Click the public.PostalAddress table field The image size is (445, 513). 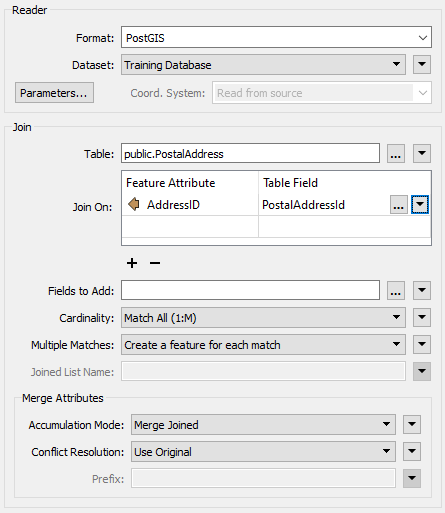coord(250,153)
